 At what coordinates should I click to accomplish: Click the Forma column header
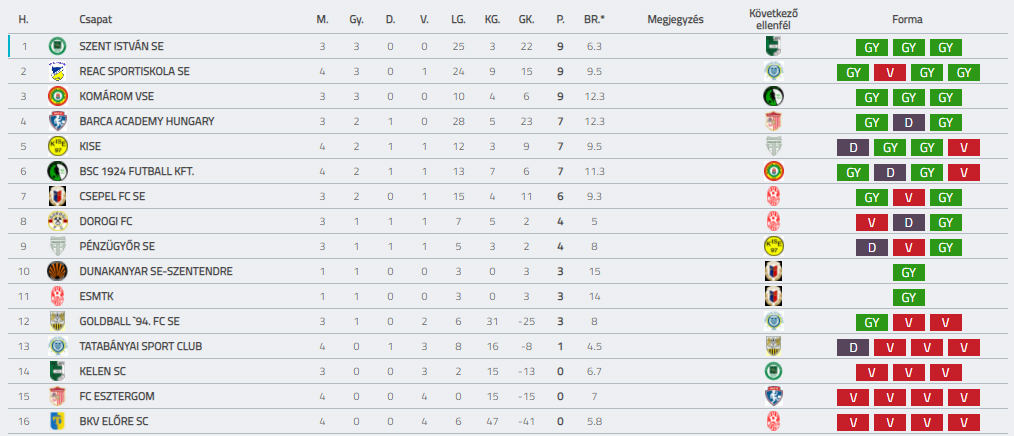click(907, 19)
